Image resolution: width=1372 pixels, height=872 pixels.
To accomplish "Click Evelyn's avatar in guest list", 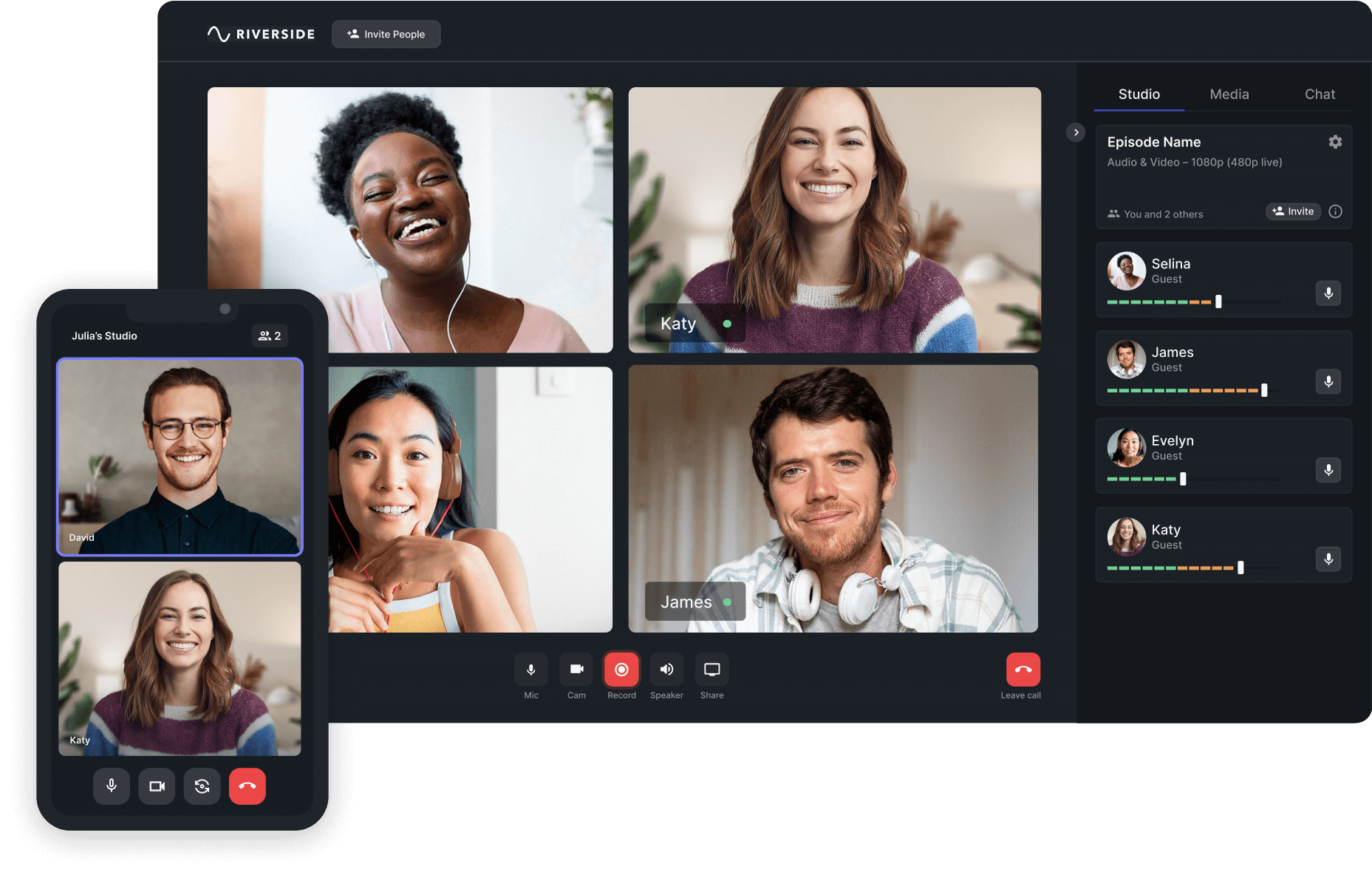I will point(1126,448).
